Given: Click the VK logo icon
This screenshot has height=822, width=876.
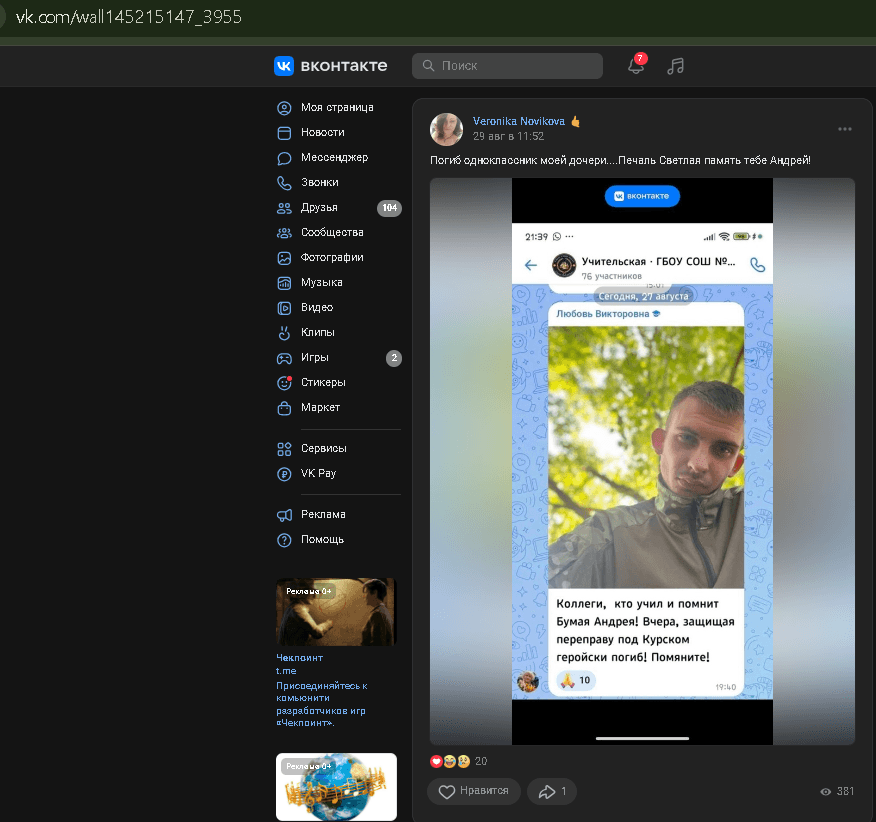Looking at the screenshot, I should tap(284, 66).
